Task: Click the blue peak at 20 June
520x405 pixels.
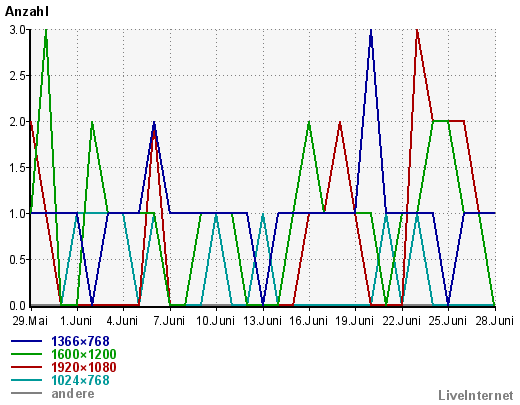Action: pyautogui.click(x=371, y=33)
